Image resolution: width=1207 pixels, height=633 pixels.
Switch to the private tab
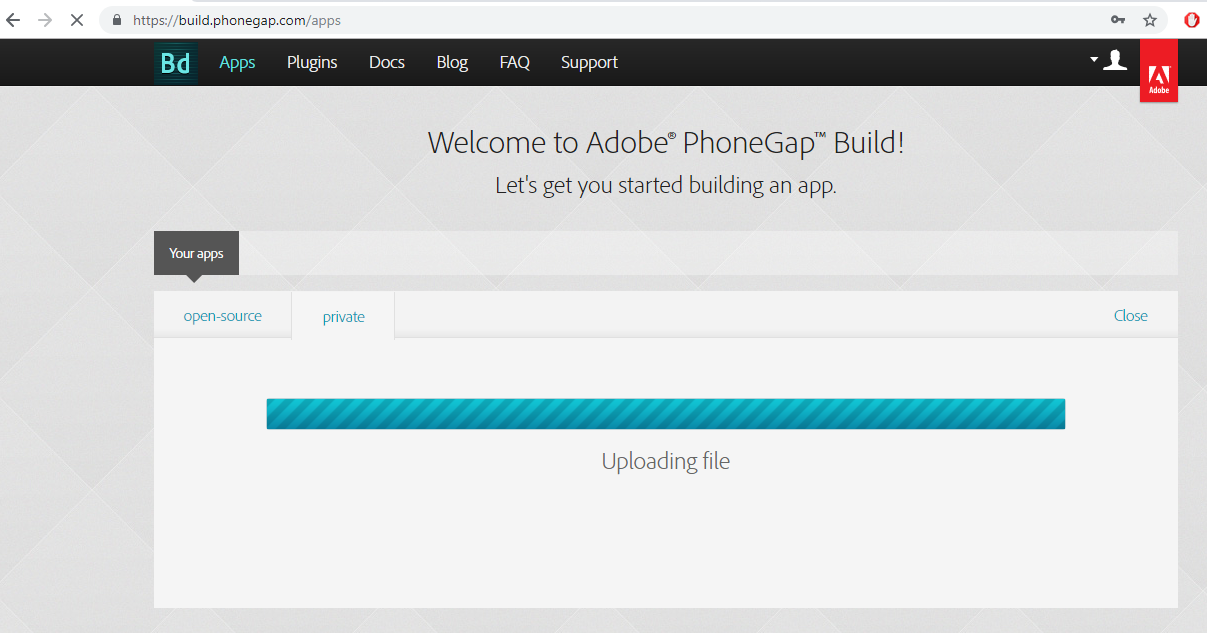343,316
